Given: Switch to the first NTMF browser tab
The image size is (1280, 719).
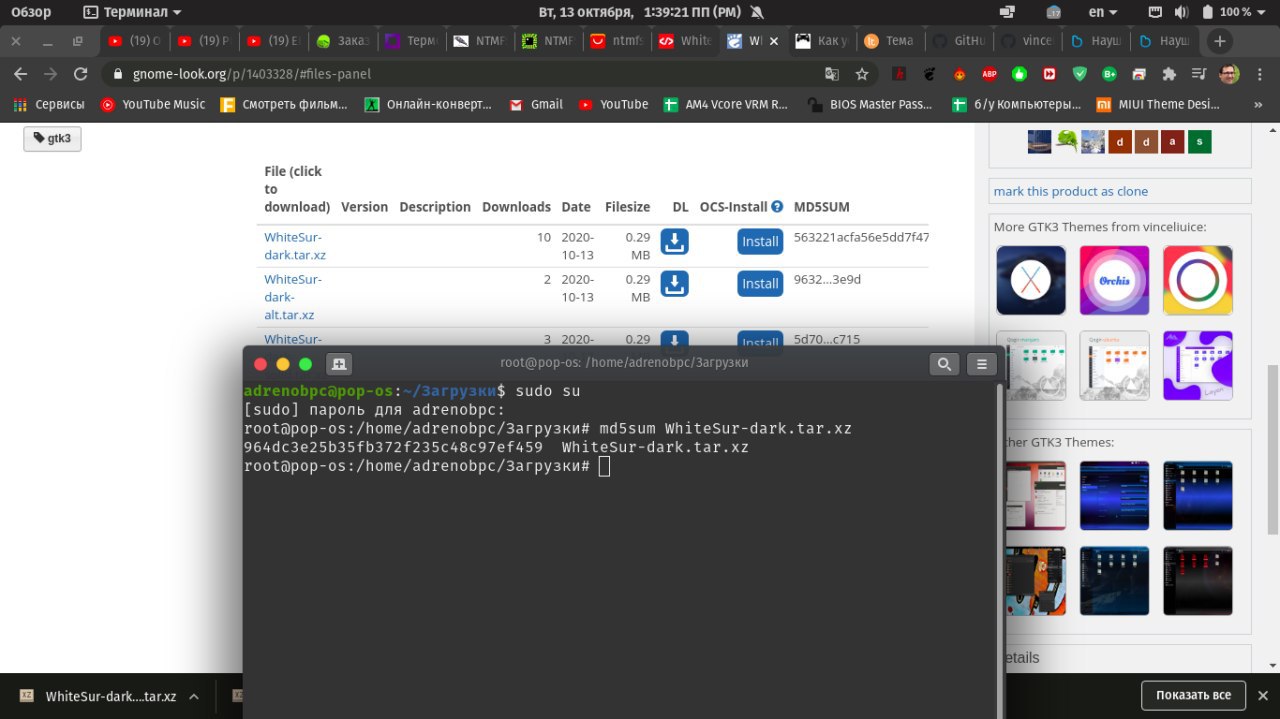Looking at the screenshot, I should [x=480, y=41].
